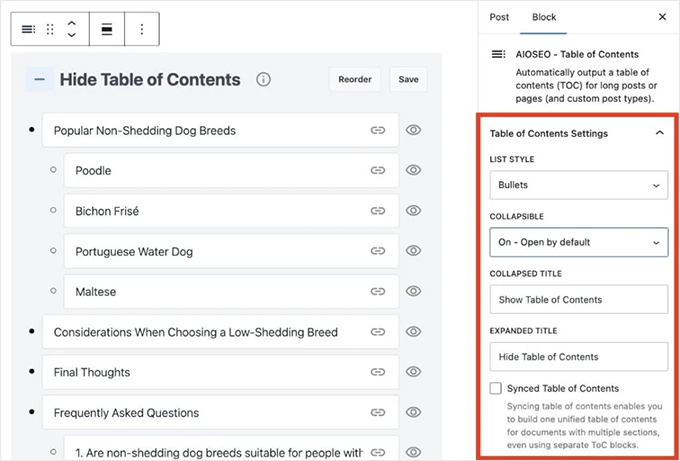Open the Collapsible dropdown
This screenshot has width=680, height=461.
point(578,242)
